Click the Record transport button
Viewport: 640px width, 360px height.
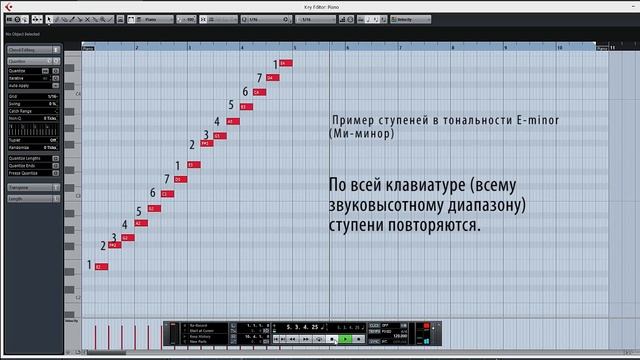click(358, 339)
